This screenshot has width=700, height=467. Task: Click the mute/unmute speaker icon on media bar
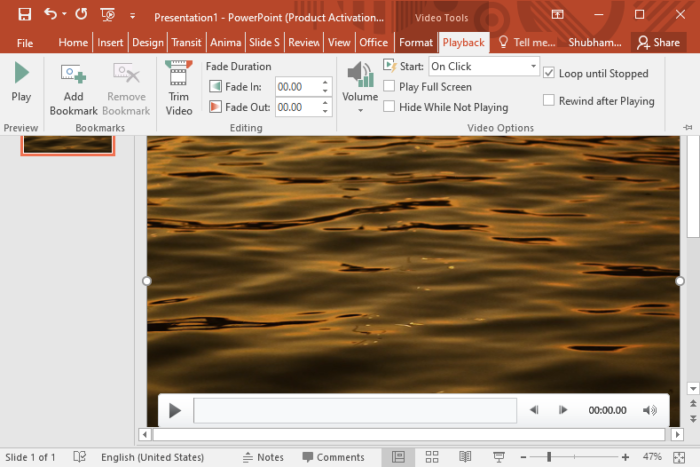pos(650,410)
